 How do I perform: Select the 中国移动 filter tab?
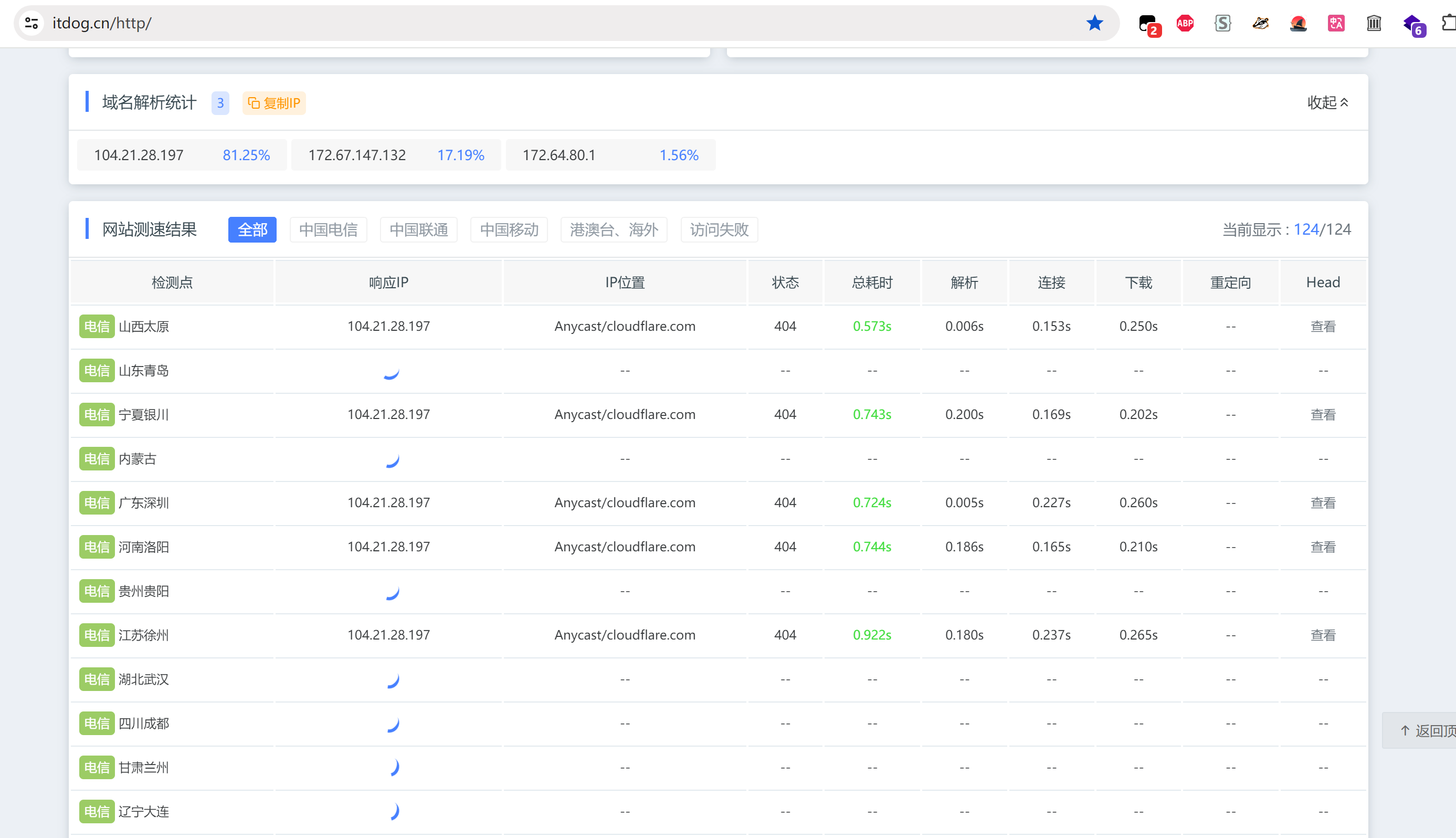[509, 229]
